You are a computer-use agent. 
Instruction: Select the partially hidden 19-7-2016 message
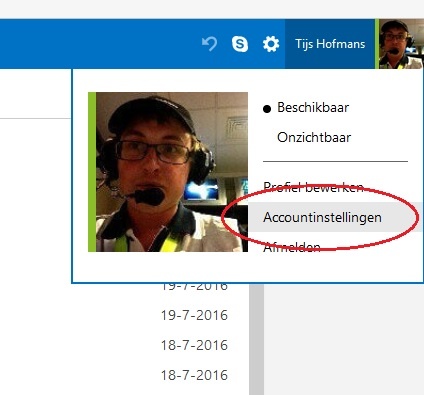point(194,287)
